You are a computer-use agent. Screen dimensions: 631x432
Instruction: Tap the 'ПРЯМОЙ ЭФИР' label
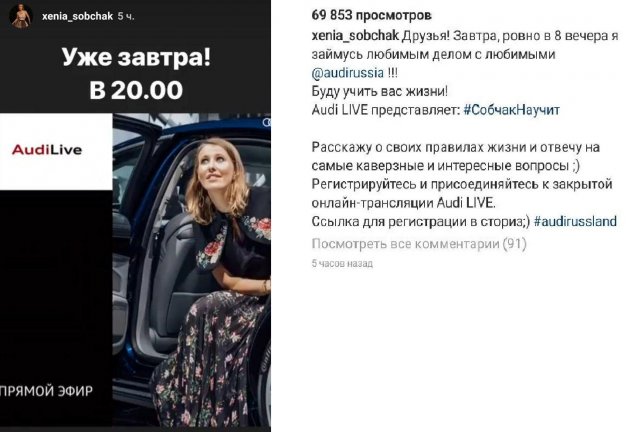[x=46, y=391]
